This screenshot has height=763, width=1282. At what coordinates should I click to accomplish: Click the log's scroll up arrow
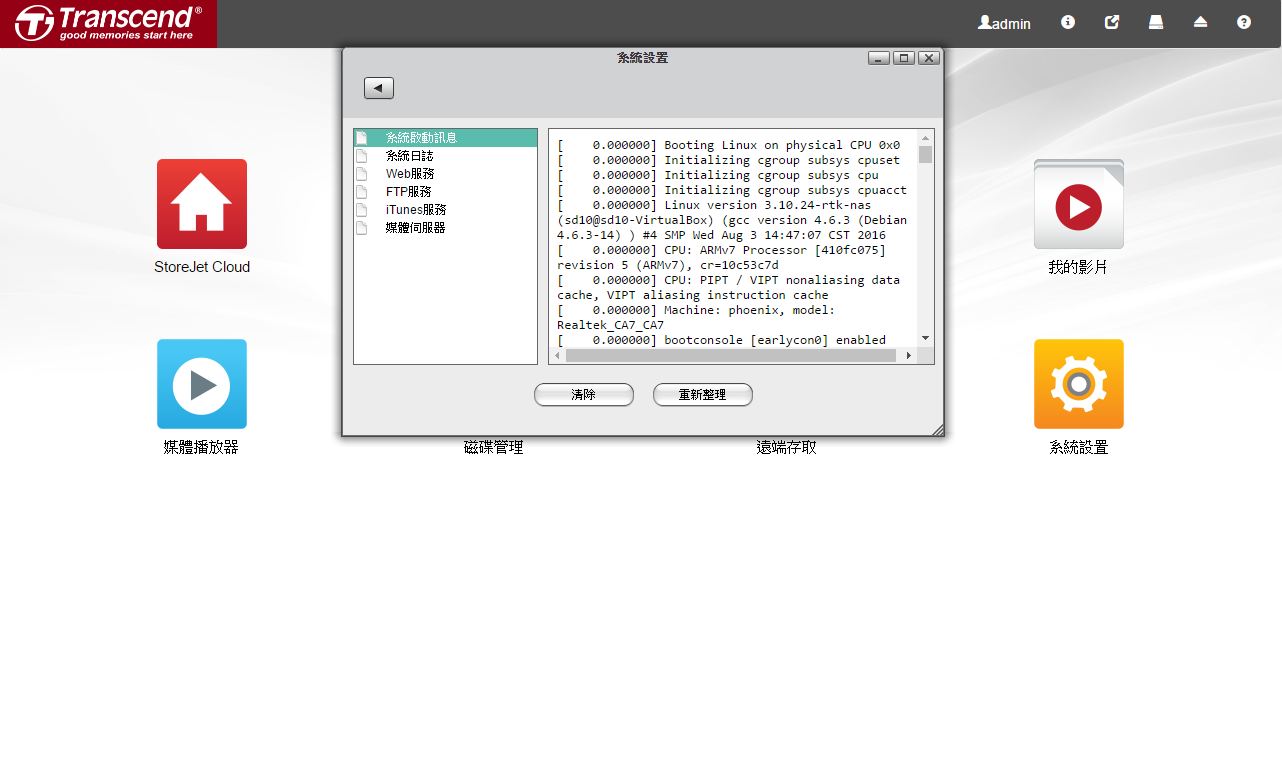pyautogui.click(x=926, y=137)
